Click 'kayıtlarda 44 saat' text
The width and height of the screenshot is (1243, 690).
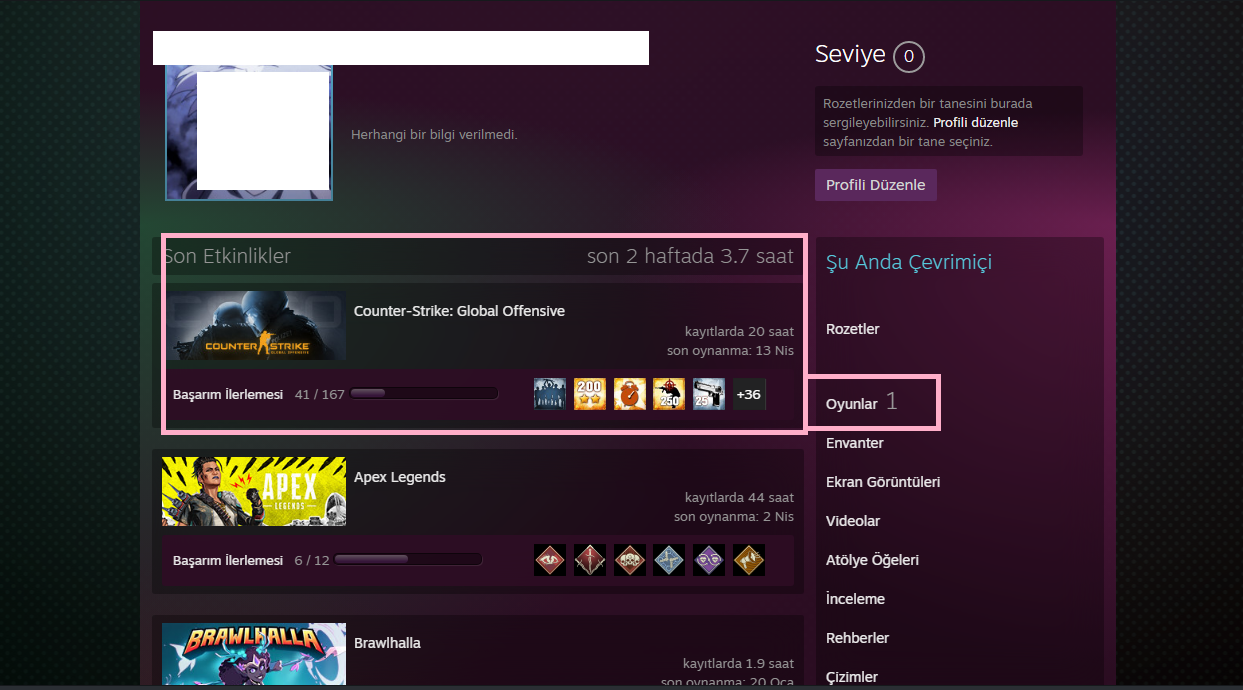click(x=739, y=497)
